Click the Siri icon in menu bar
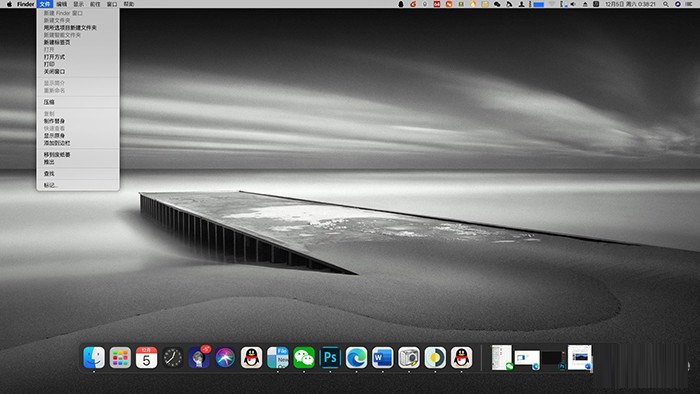Viewport: 700px width, 394px height. tap(678, 4)
